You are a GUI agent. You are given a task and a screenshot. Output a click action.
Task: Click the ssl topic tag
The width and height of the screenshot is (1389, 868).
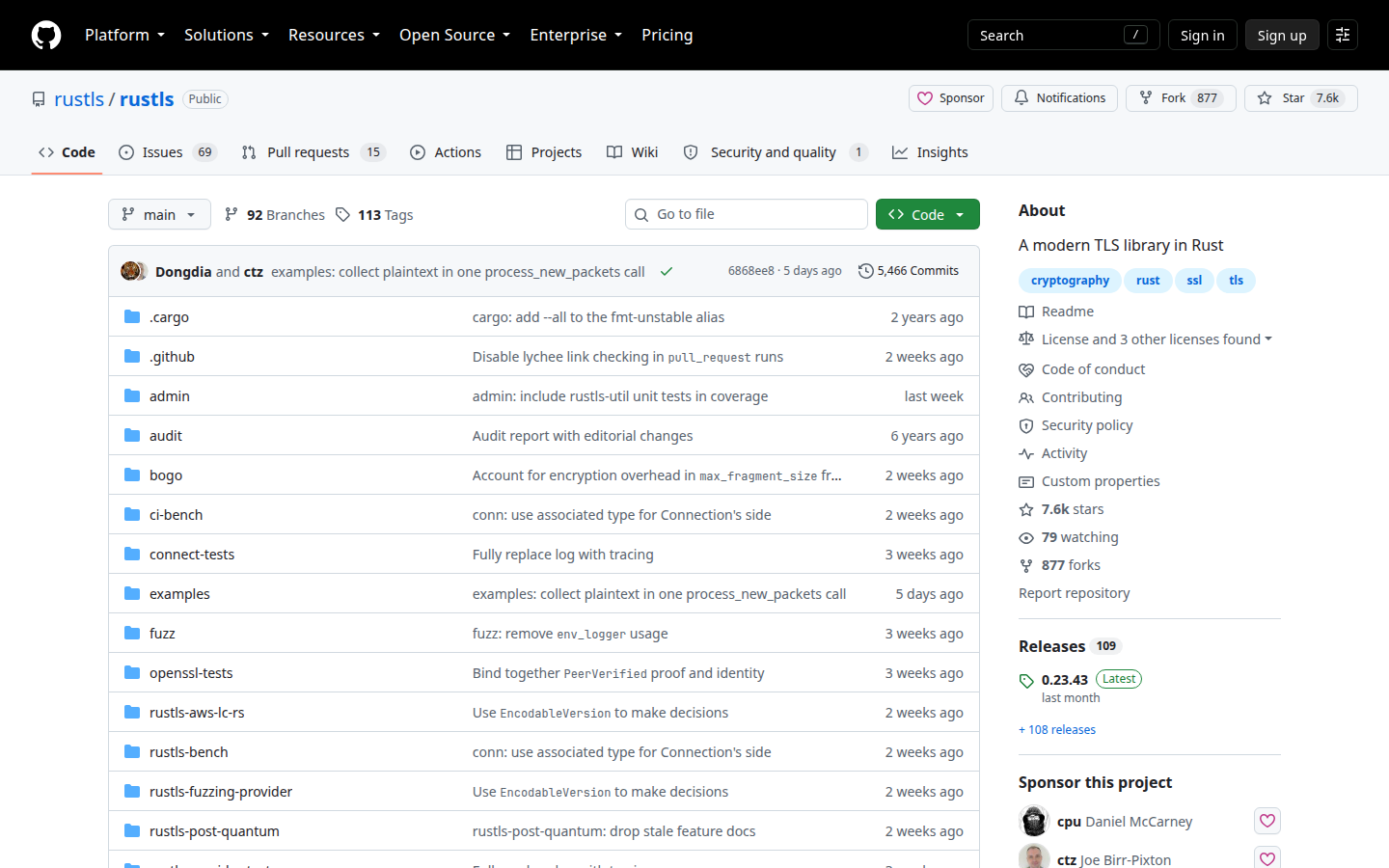point(1194,281)
